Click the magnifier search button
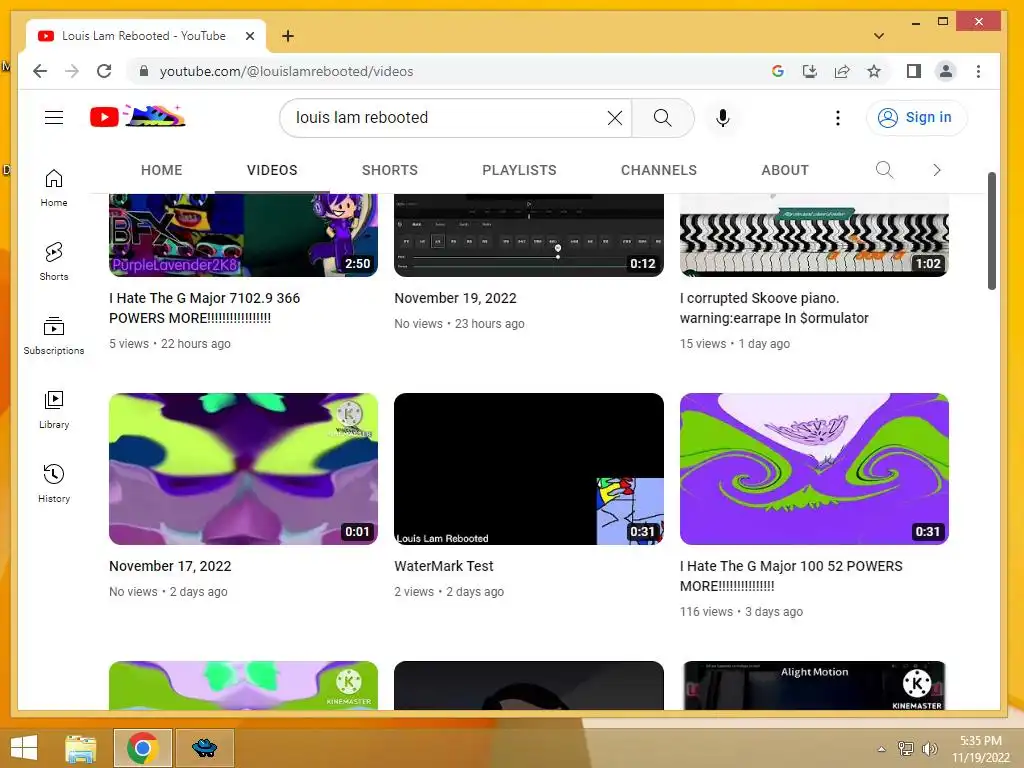 tap(663, 118)
